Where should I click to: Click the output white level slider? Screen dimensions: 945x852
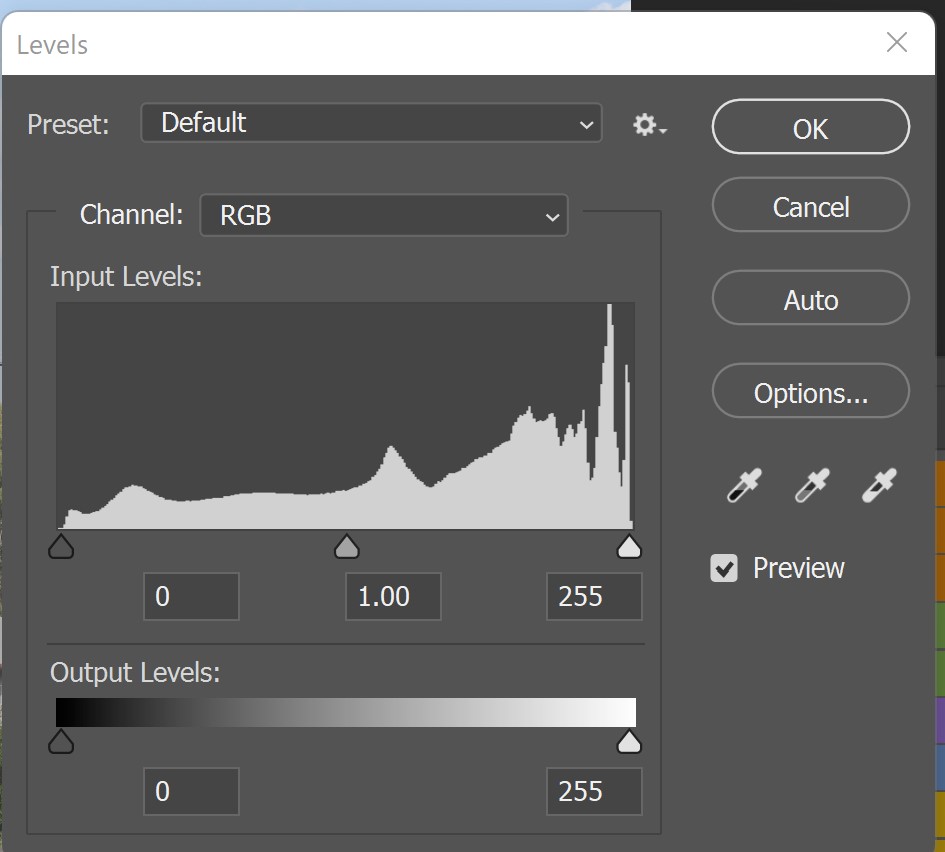tap(629, 741)
